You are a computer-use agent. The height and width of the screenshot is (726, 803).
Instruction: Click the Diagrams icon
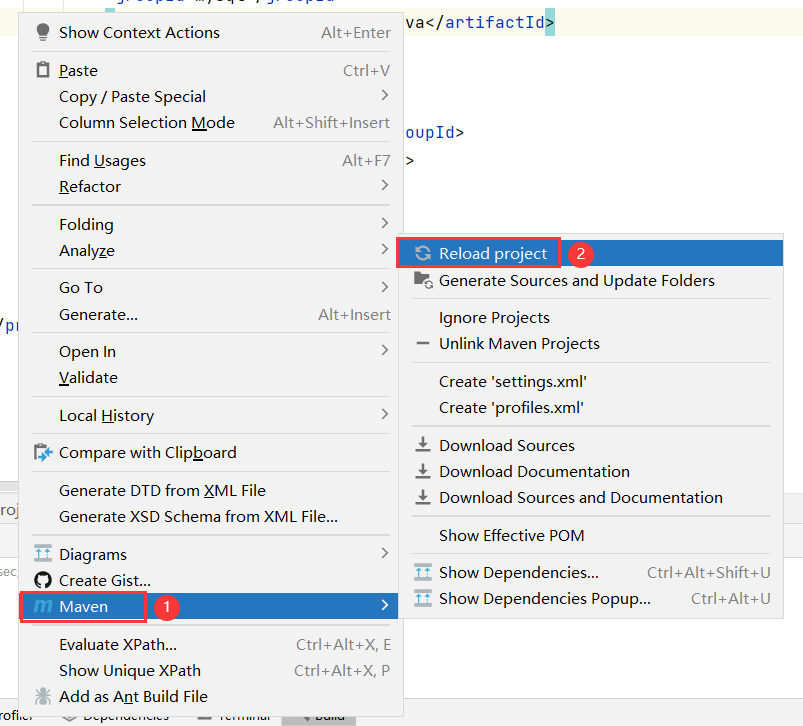[x=43, y=554]
